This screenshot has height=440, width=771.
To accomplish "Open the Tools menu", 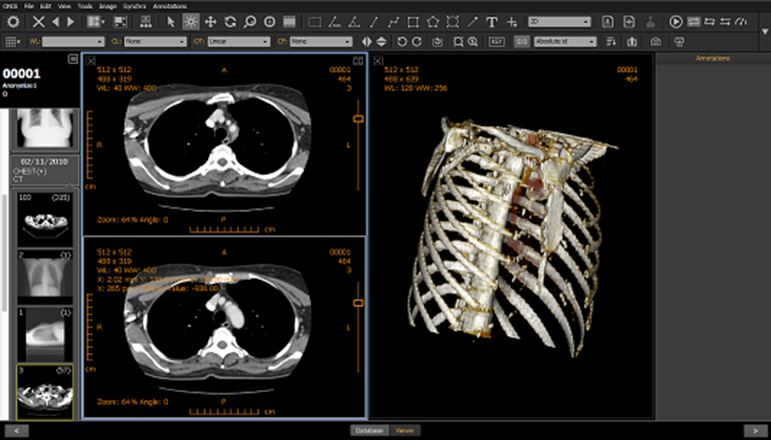I will 85,6.
